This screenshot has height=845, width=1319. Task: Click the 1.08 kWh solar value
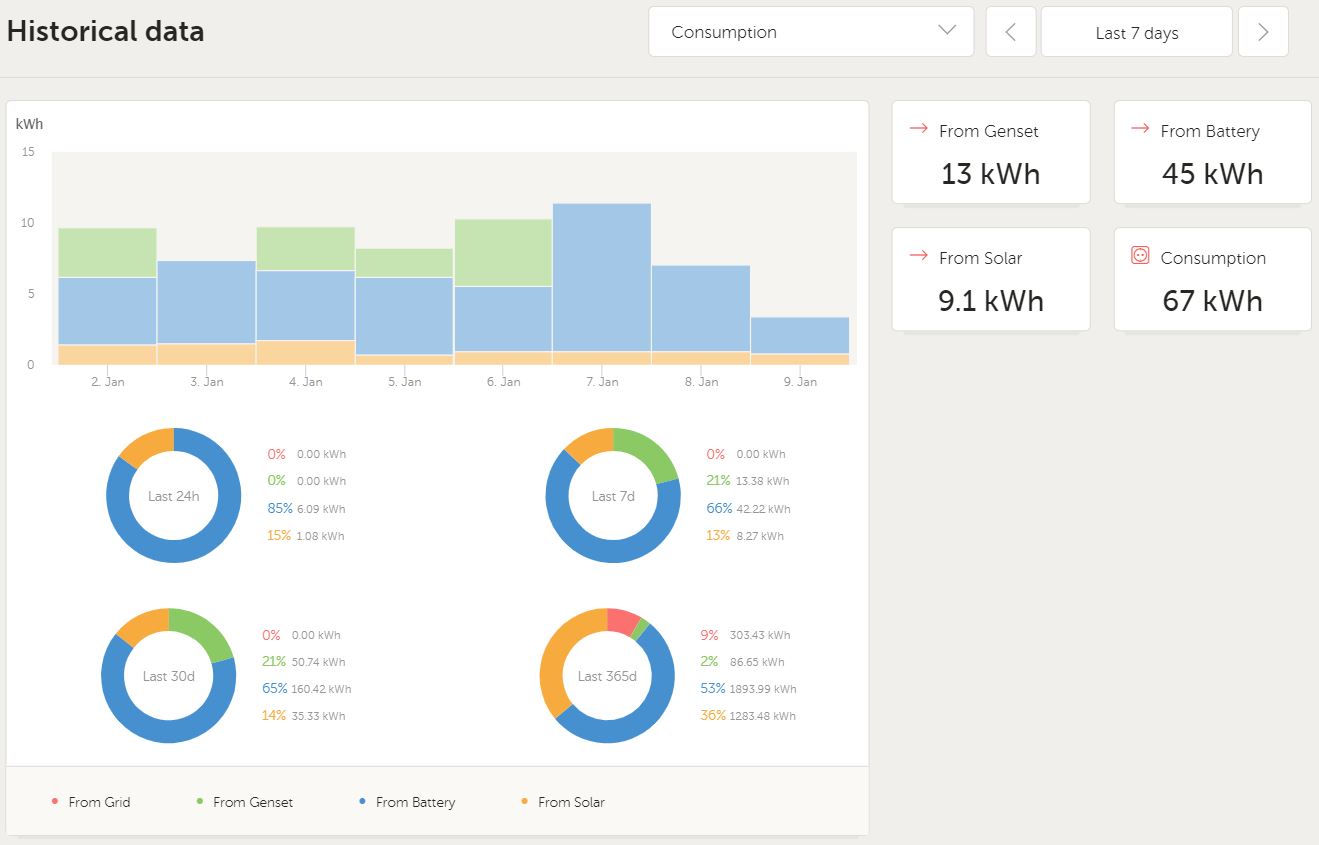click(320, 536)
